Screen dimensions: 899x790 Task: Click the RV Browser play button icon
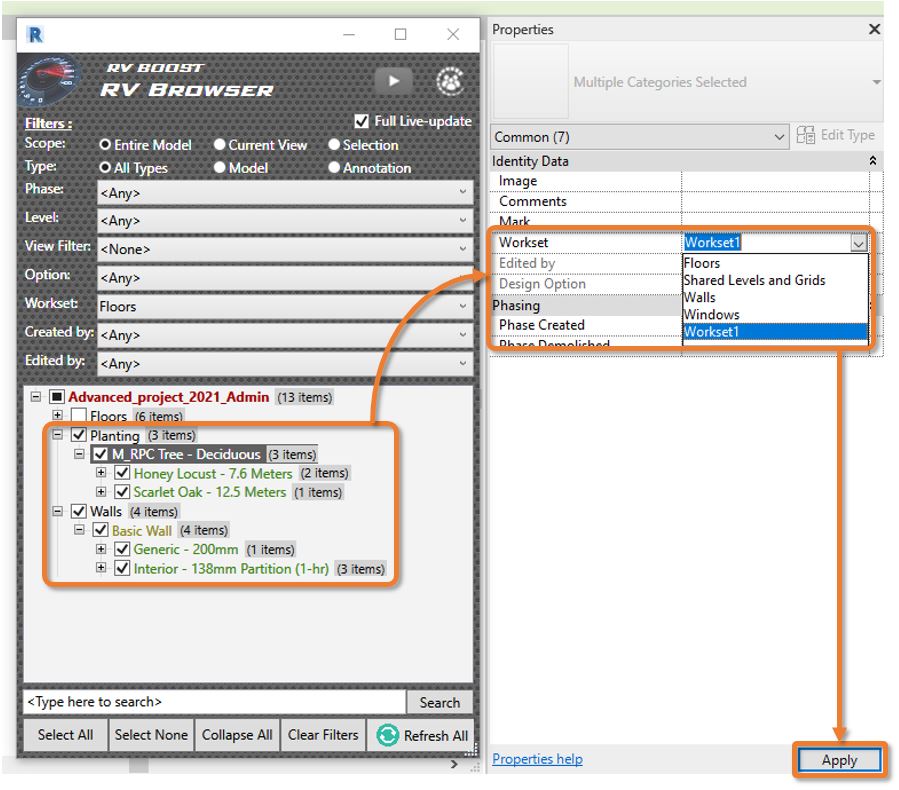pyautogui.click(x=393, y=81)
